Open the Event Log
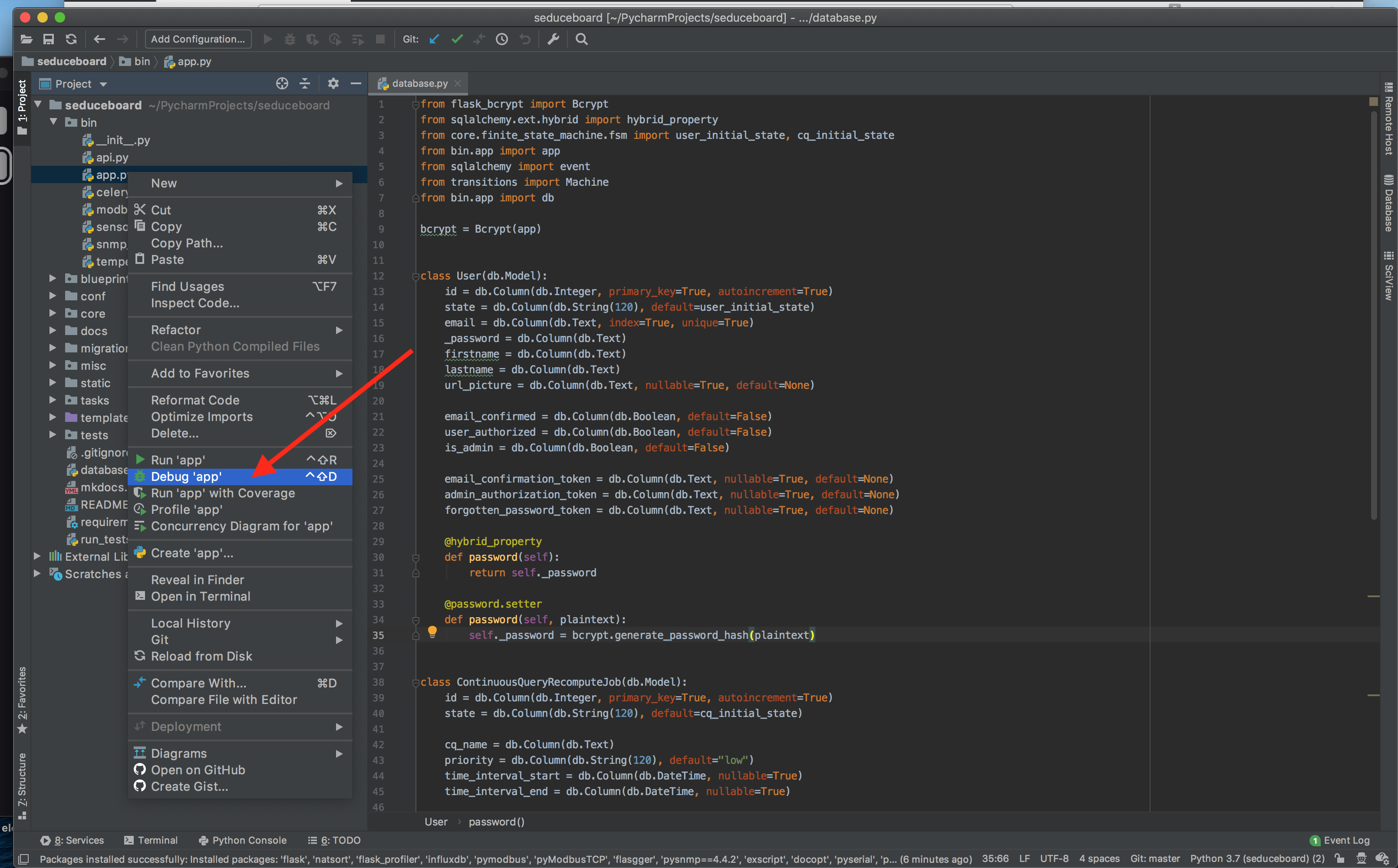Image resolution: width=1398 pixels, height=868 pixels. 1339,841
